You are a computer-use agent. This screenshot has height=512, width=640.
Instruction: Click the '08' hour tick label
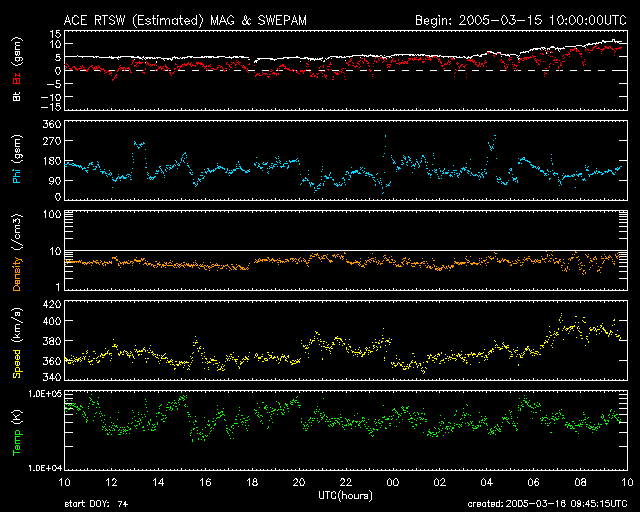pos(580,483)
